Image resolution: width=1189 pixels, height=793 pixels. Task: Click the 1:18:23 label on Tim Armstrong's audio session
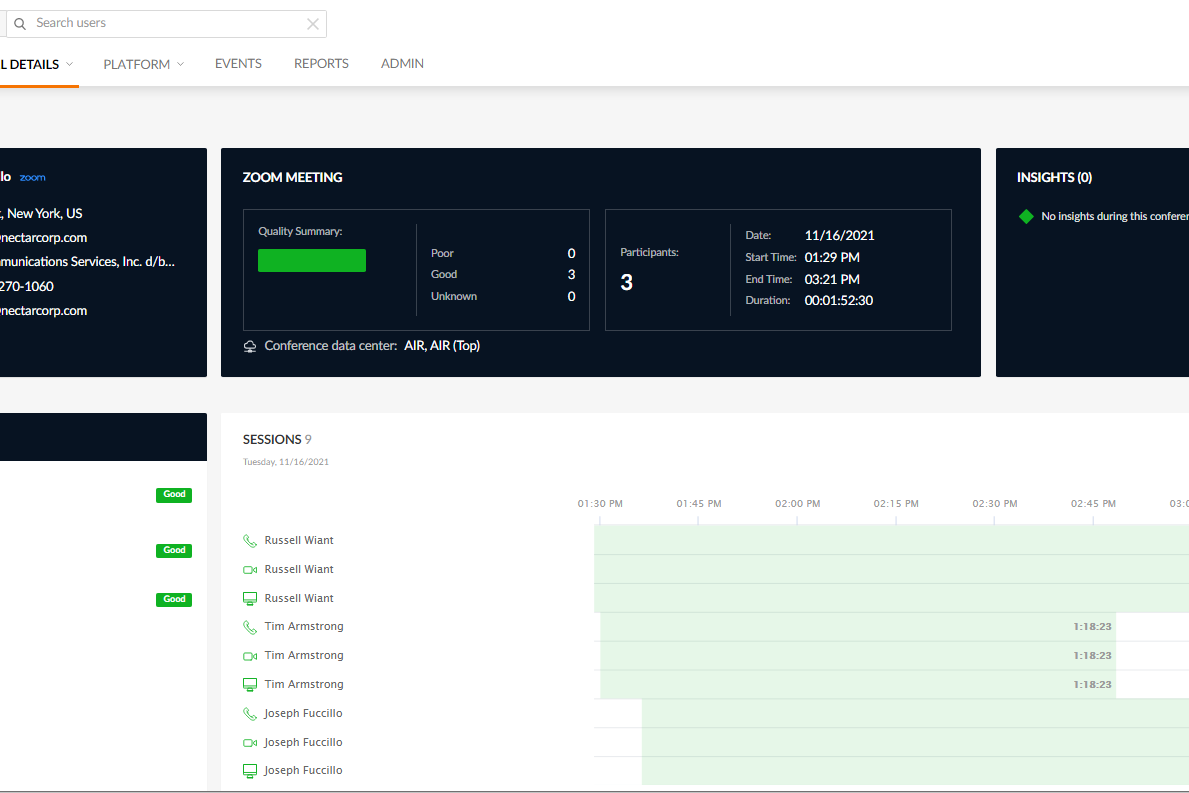click(x=1092, y=627)
